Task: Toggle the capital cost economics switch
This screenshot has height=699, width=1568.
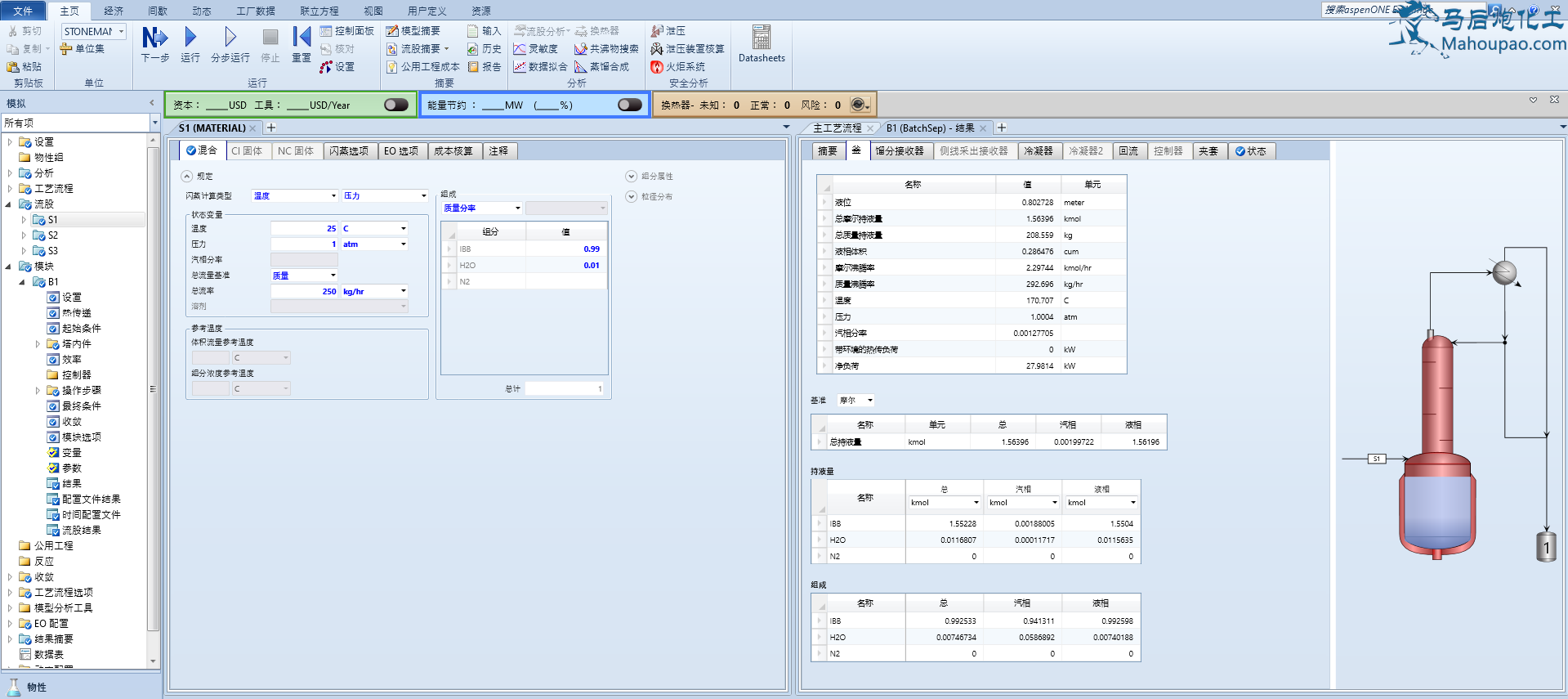Action: pos(396,105)
